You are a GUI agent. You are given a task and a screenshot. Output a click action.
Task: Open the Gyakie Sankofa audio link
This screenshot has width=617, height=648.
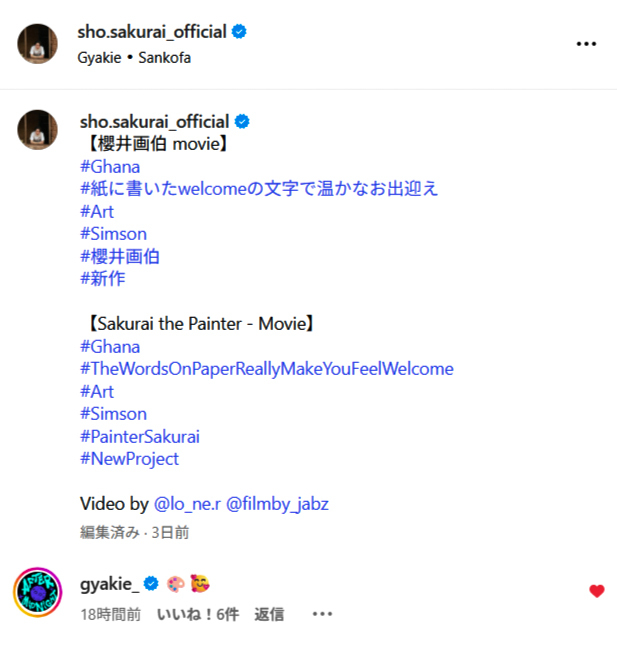pyautogui.click(x=134, y=57)
